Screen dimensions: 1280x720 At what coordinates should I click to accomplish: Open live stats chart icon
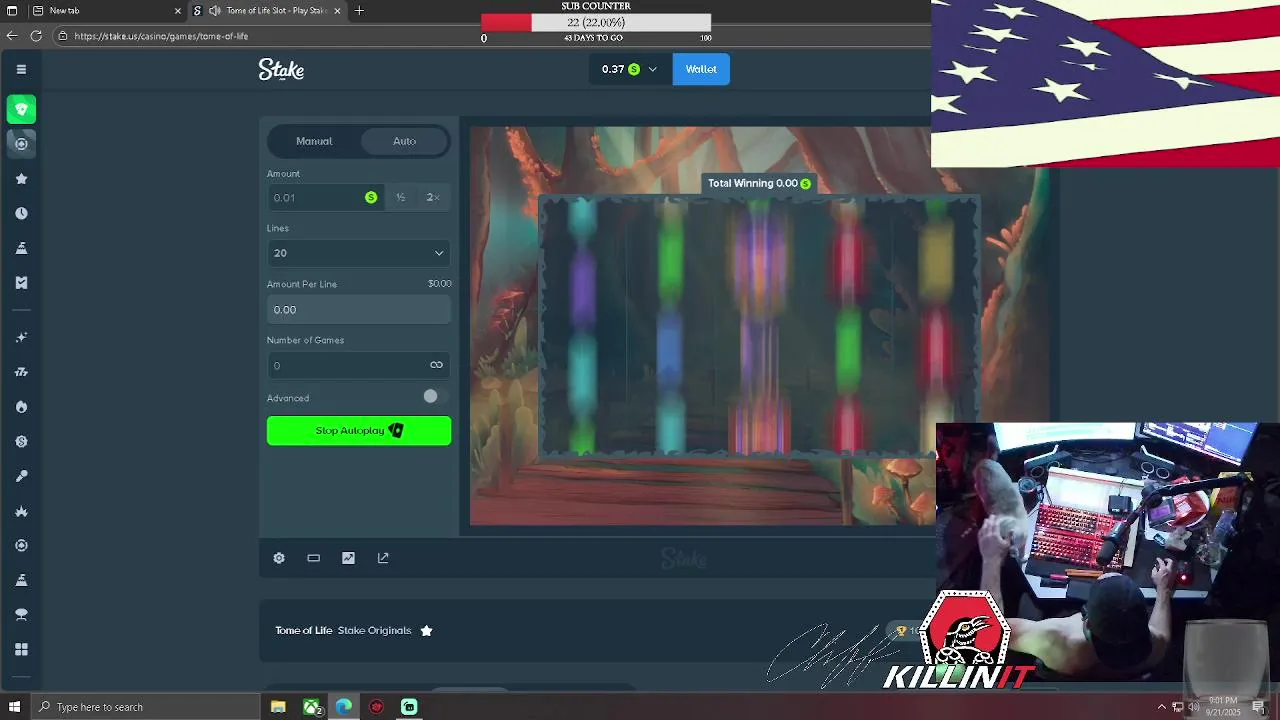pyautogui.click(x=348, y=558)
